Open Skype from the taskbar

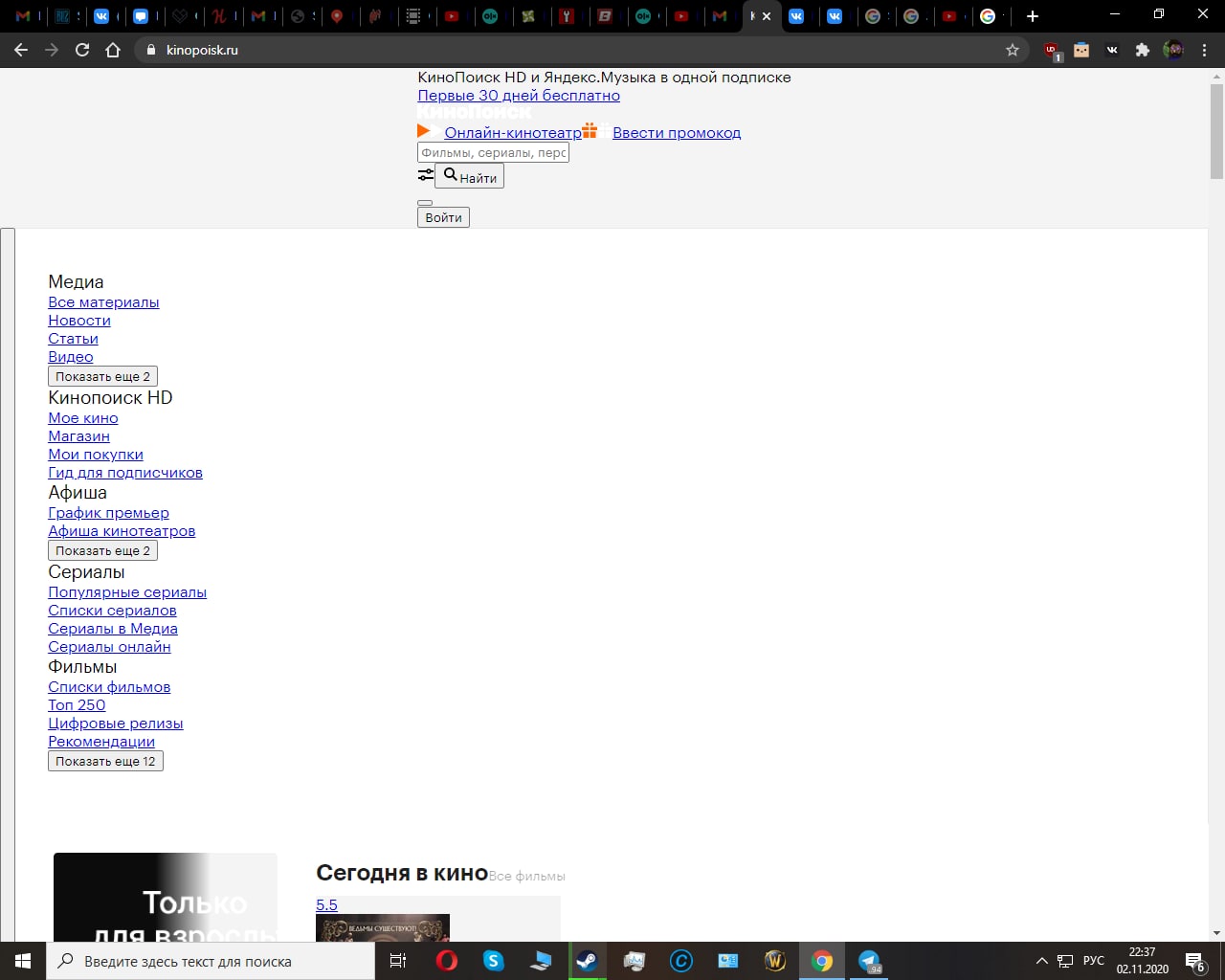tap(494, 961)
